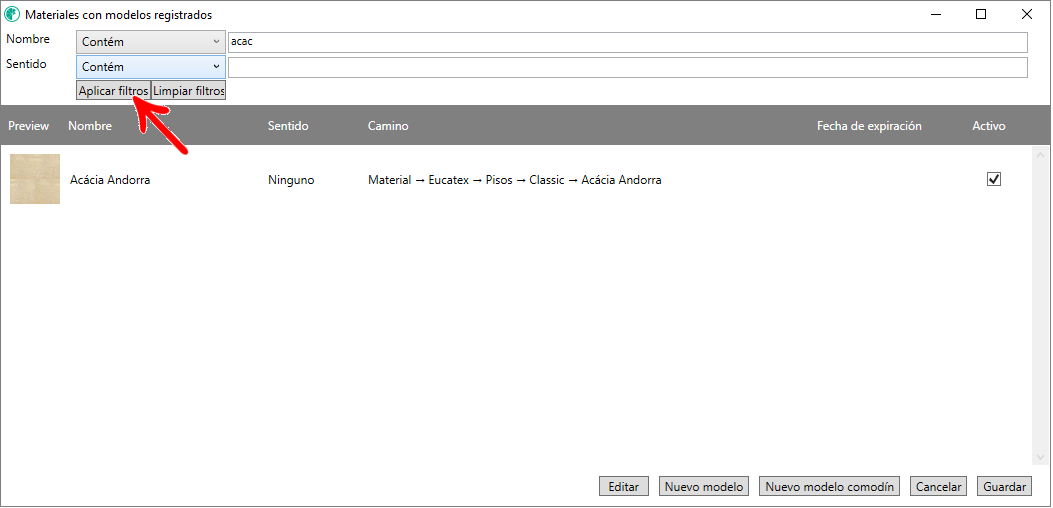1053x508 pixels.
Task: Click the Activo column header
Action: [989, 126]
